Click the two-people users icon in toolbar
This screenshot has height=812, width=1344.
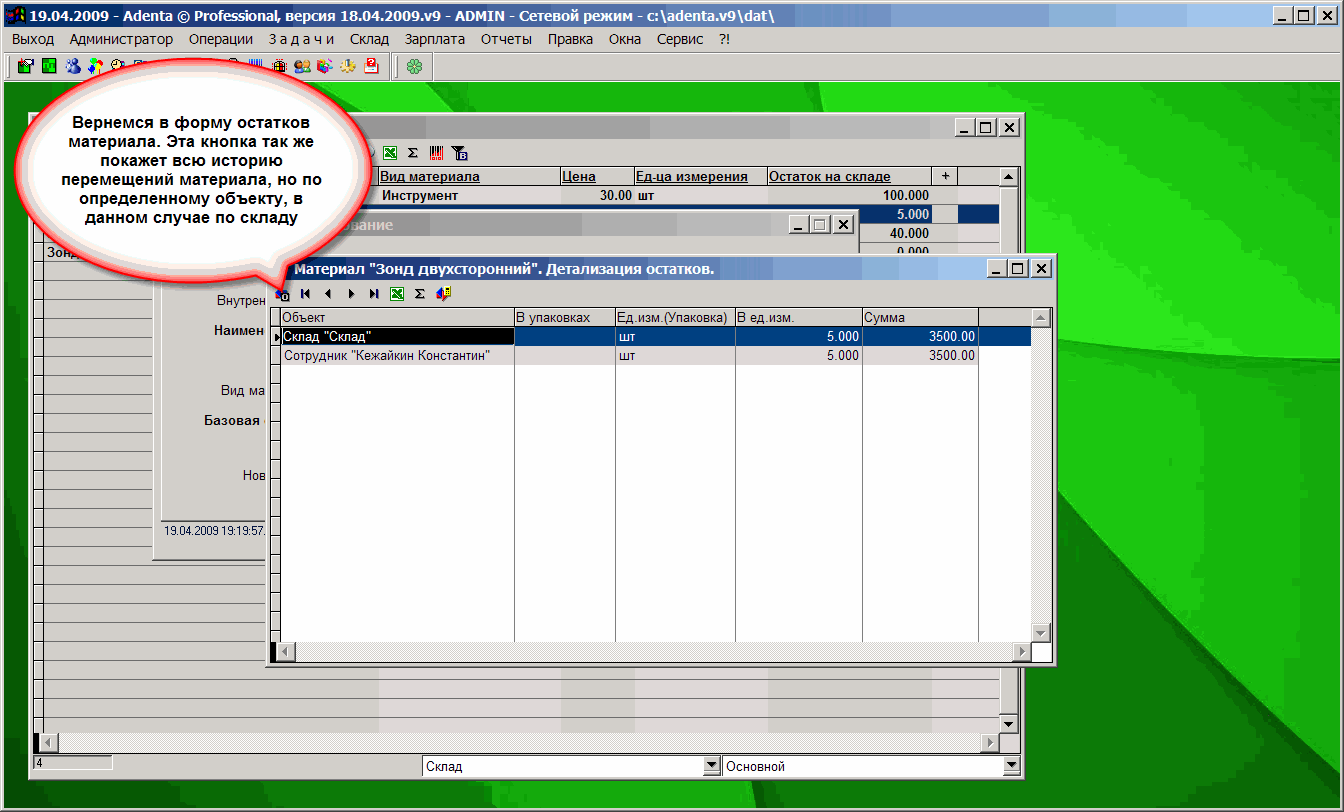pyautogui.click(x=302, y=66)
